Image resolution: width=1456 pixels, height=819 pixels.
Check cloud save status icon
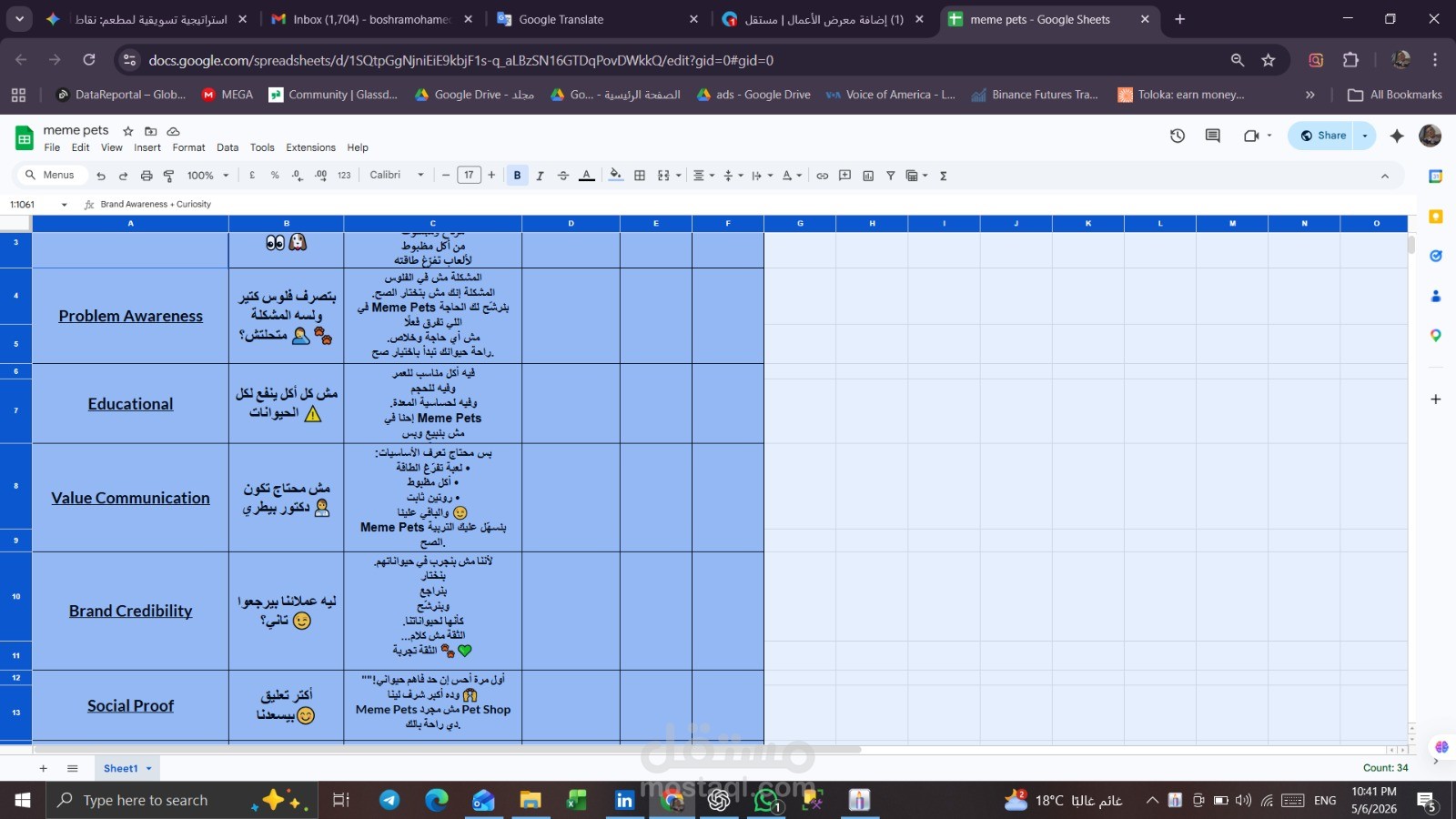(173, 131)
